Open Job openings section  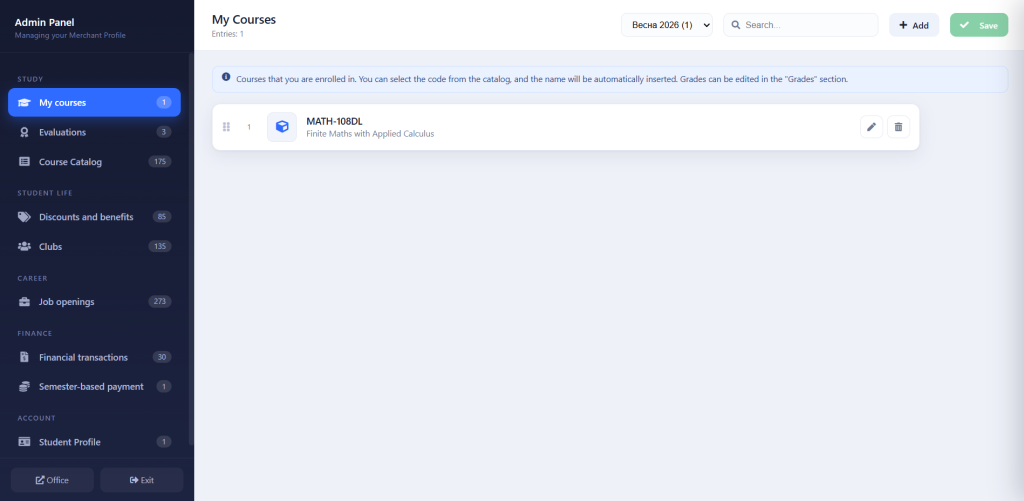94,302
